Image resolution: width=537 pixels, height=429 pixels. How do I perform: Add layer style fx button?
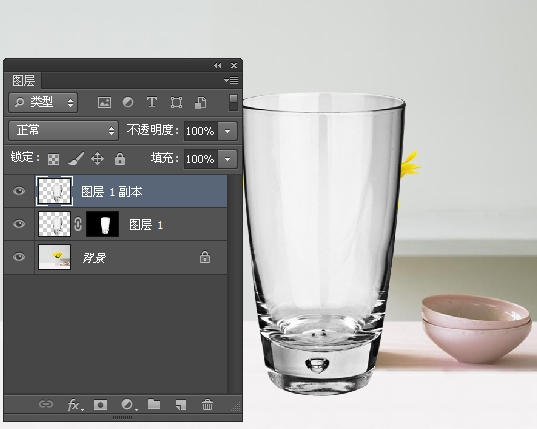[x=74, y=405]
